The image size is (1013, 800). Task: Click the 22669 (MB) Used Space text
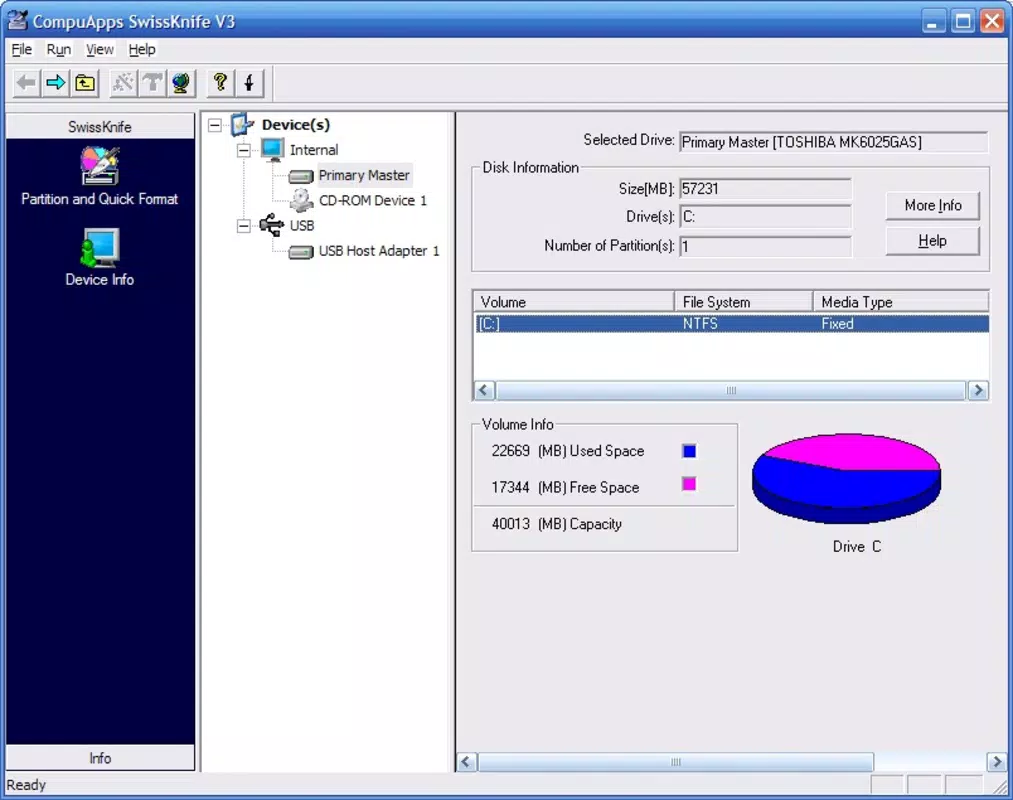(567, 451)
